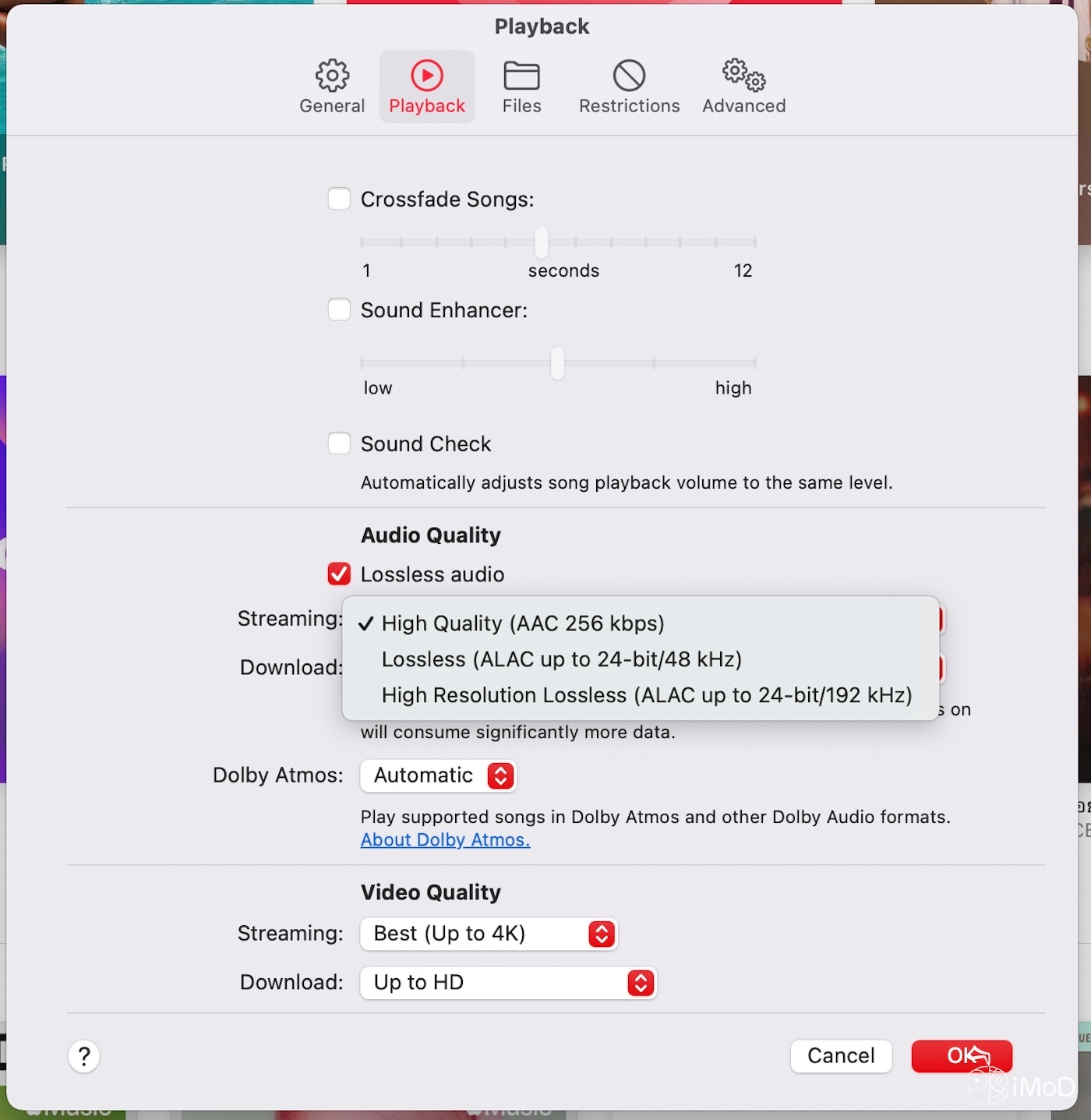1091x1120 pixels.
Task: Confirm settings with the OK button
Action: coord(962,1056)
